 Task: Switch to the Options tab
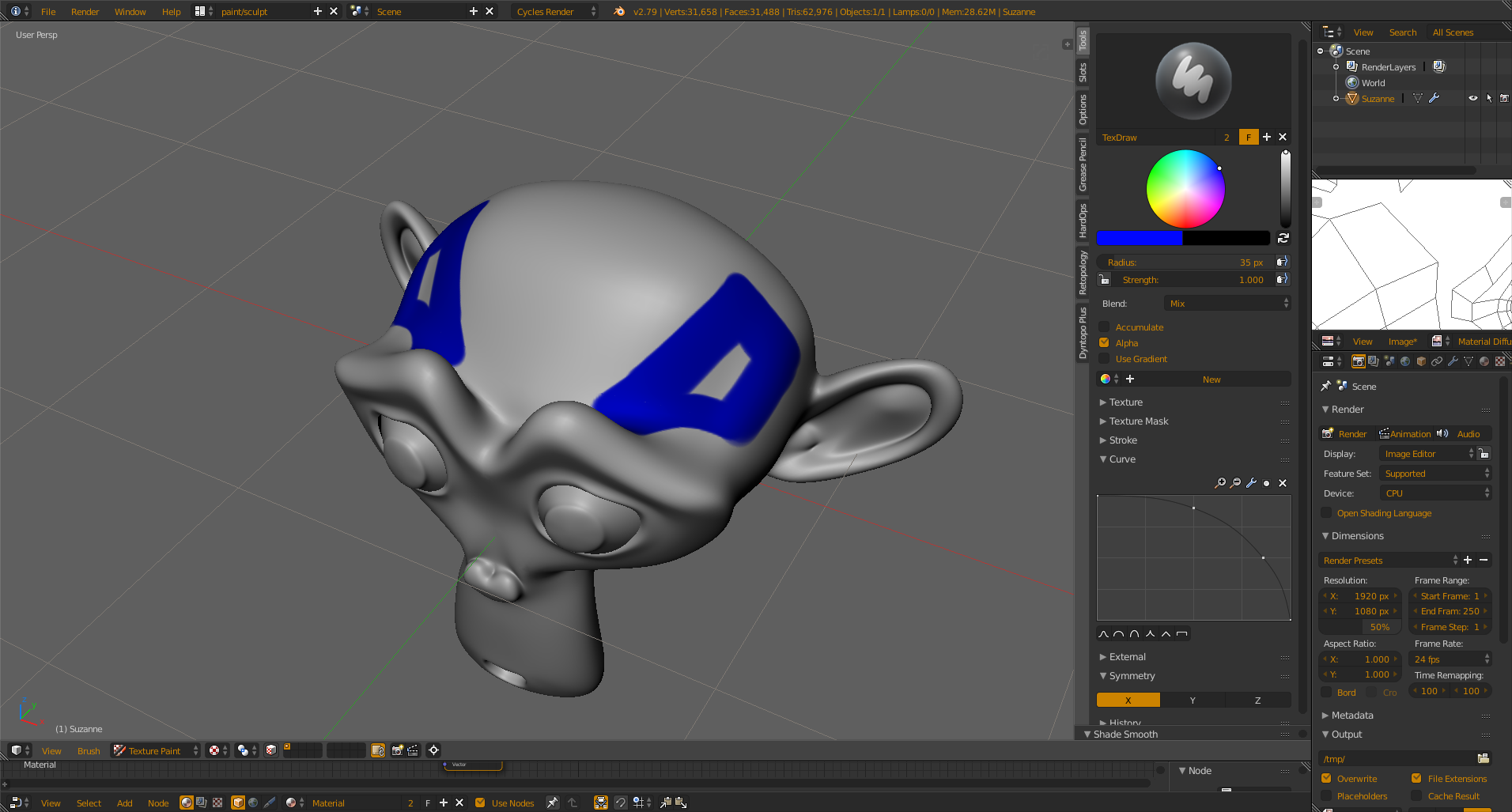tap(1083, 109)
